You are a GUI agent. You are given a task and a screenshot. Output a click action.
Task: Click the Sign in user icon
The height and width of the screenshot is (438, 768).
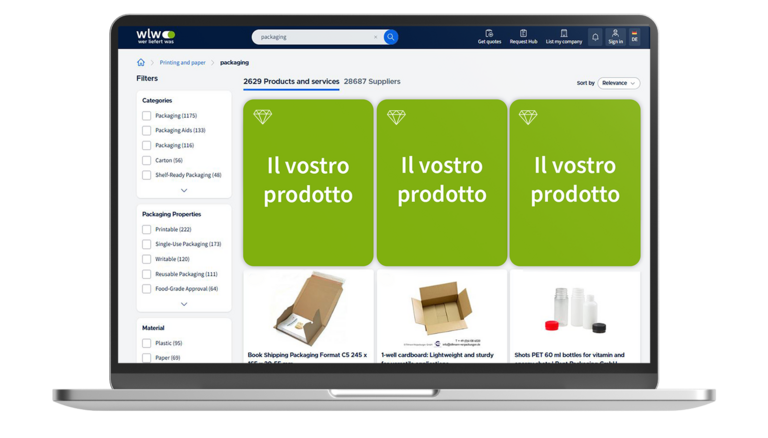tap(615, 36)
